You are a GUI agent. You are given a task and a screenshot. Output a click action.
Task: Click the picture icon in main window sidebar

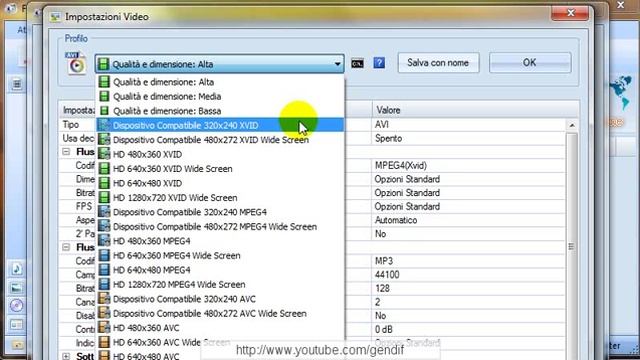[x=16, y=288]
